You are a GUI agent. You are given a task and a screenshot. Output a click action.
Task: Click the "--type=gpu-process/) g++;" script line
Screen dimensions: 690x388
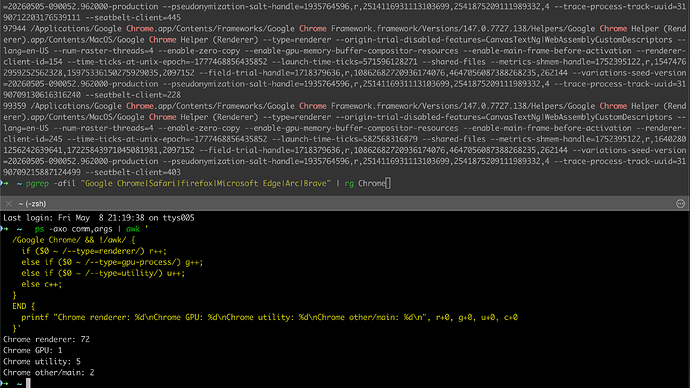(x=112, y=262)
